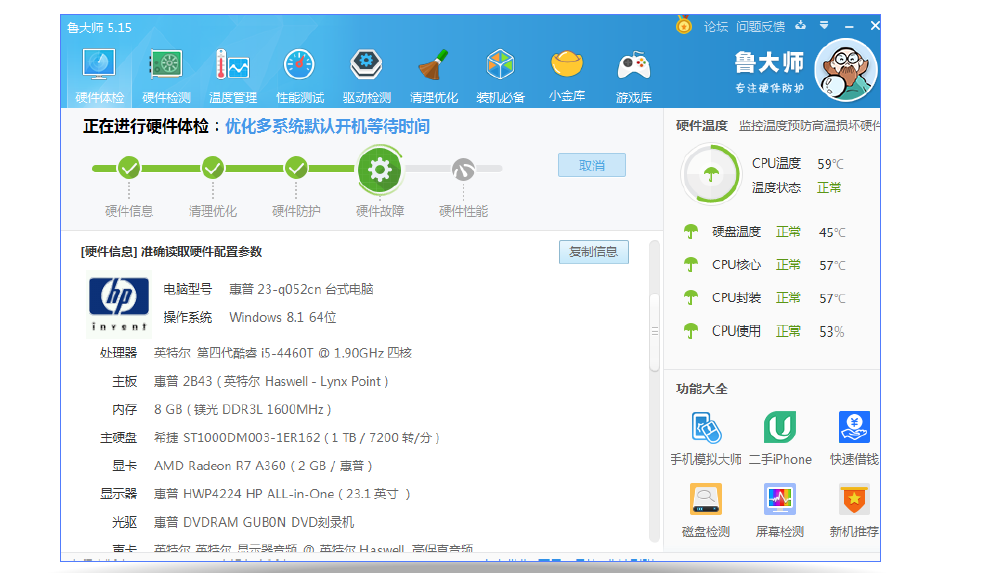Open the 论坛 forum link
This screenshot has width=988, height=573.
[716, 26]
